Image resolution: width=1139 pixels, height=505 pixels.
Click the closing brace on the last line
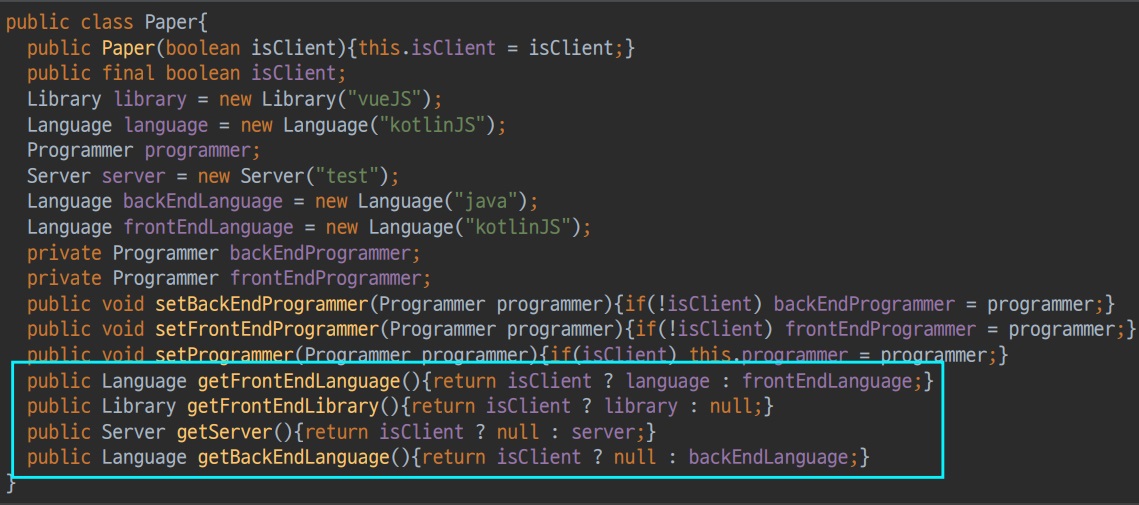(12, 484)
